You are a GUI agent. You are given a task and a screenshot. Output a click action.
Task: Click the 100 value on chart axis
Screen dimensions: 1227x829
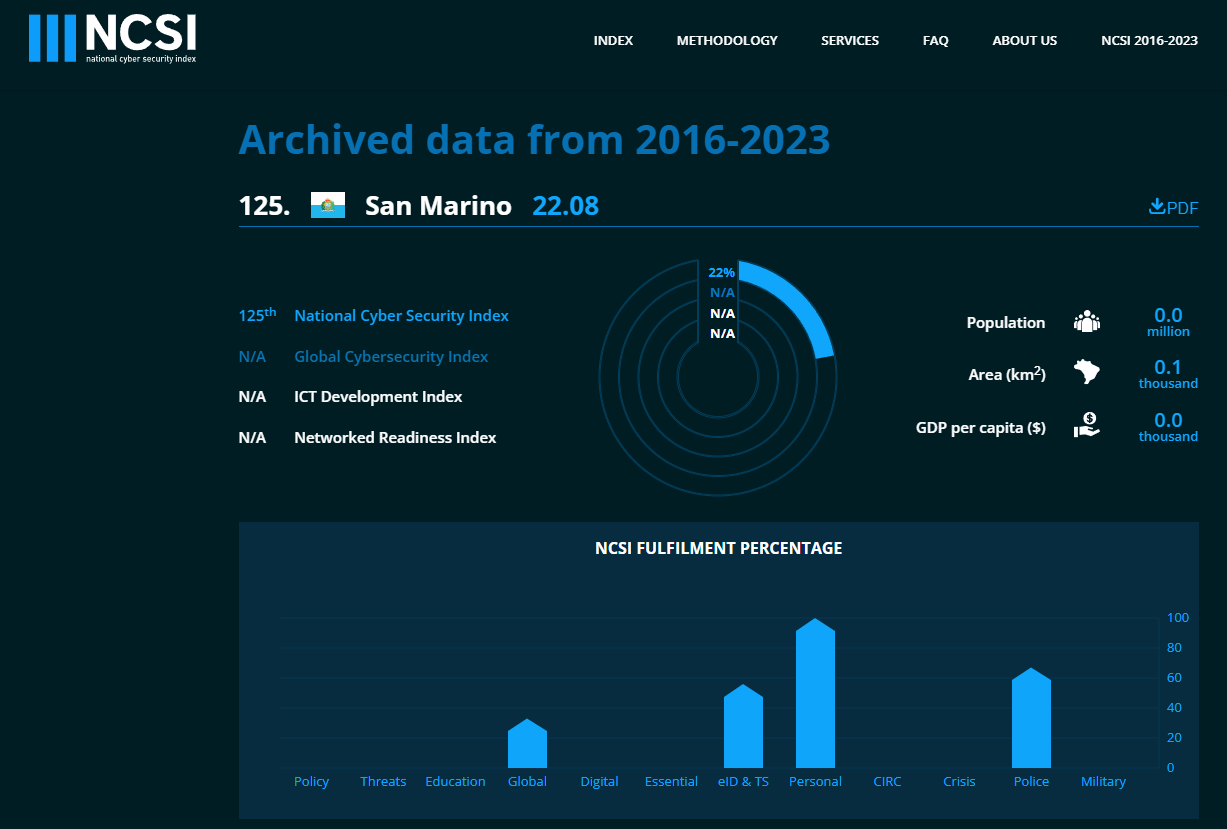[x=1178, y=618]
